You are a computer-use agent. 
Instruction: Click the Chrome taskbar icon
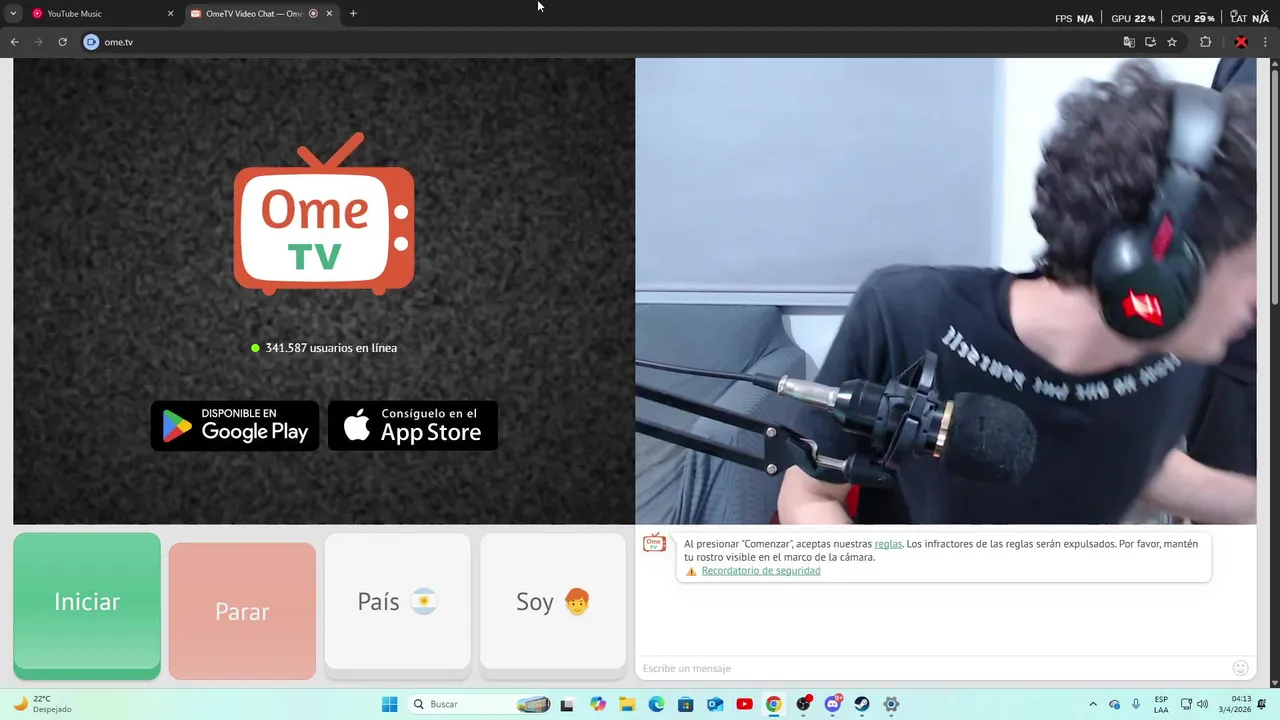(774, 704)
